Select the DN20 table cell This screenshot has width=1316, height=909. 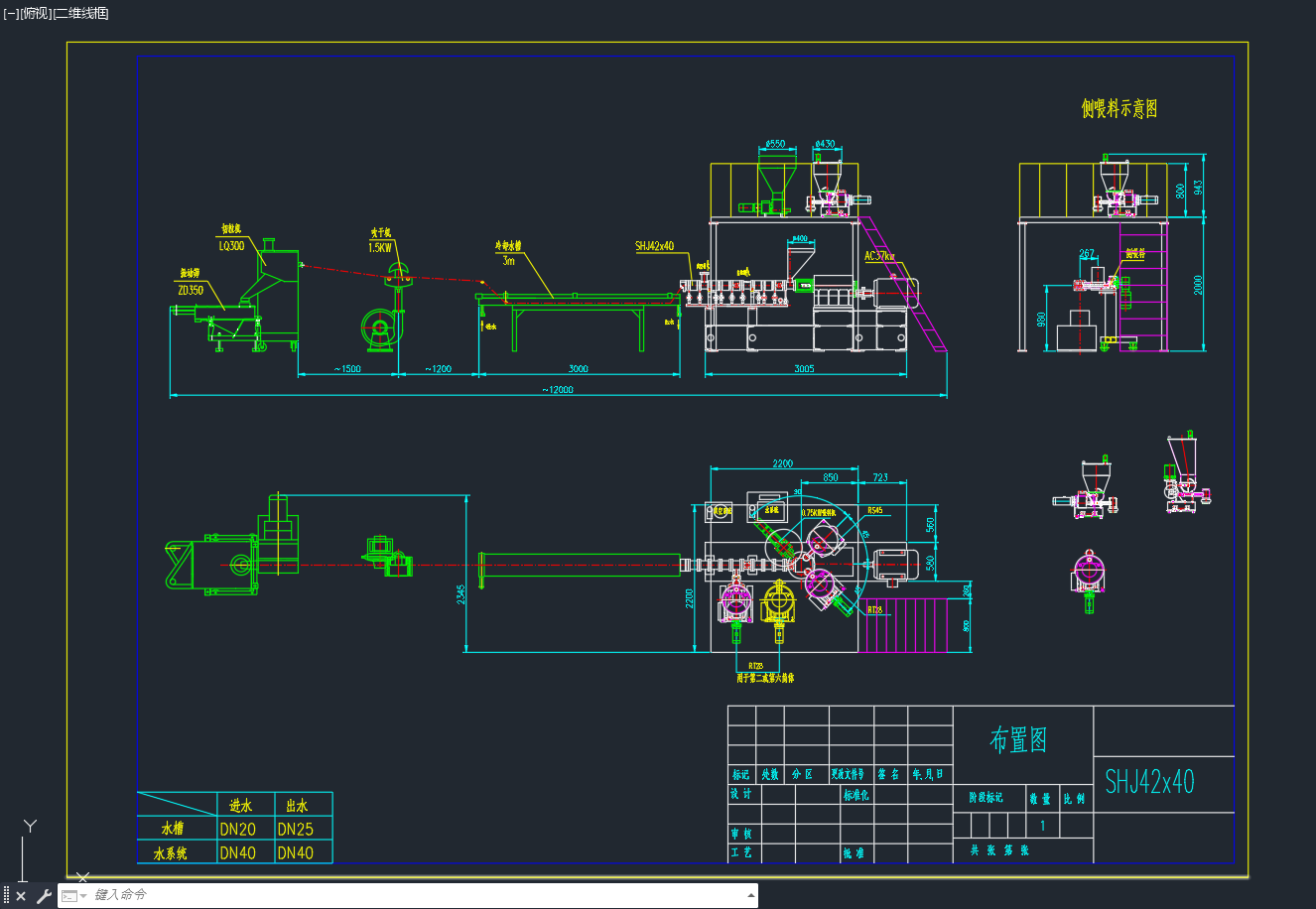[238, 829]
